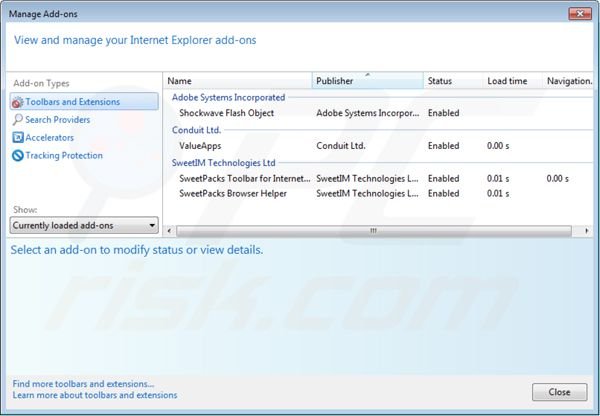Click the Tracking Protection icon
Viewport: 600px width, 416px height.
point(18,155)
